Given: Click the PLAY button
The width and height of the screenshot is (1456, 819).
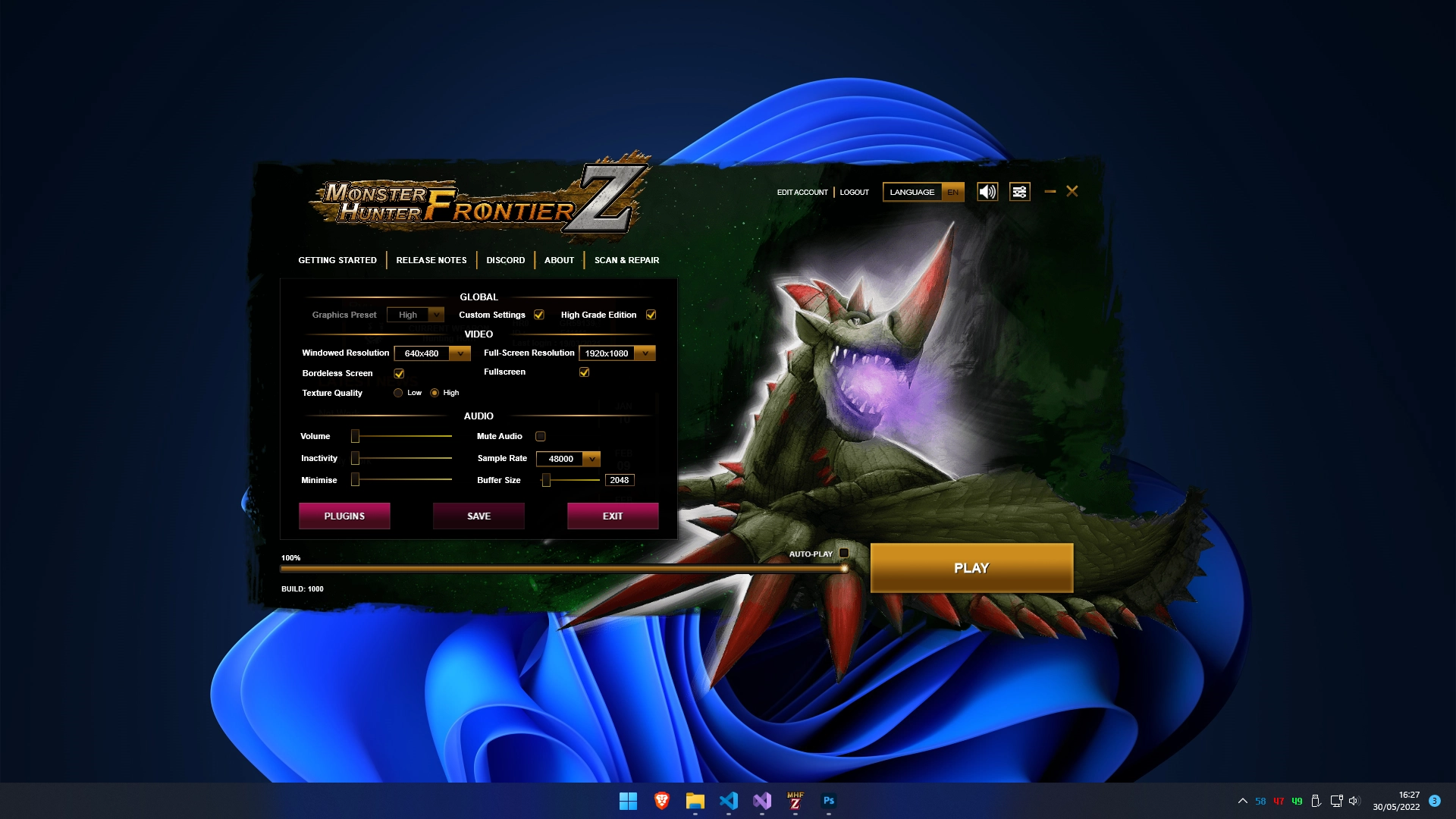Looking at the screenshot, I should pos(971,567).
